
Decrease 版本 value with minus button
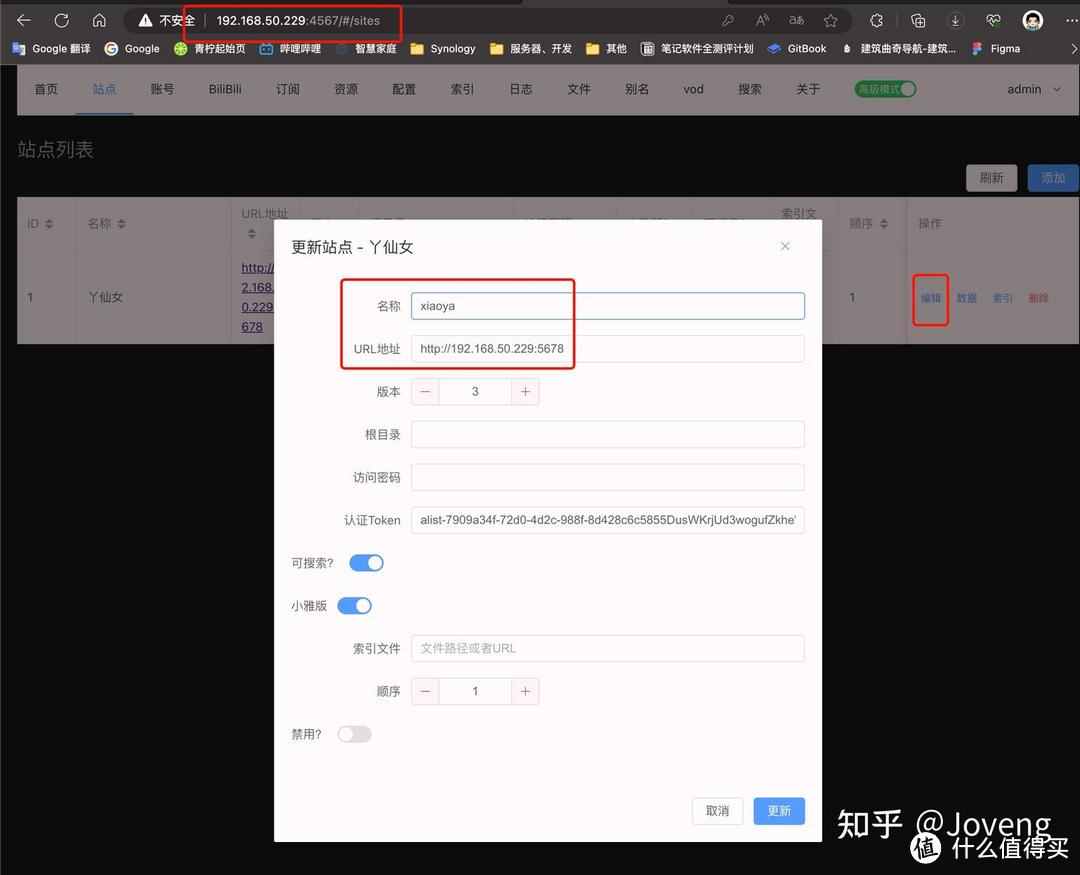(425, 391)
